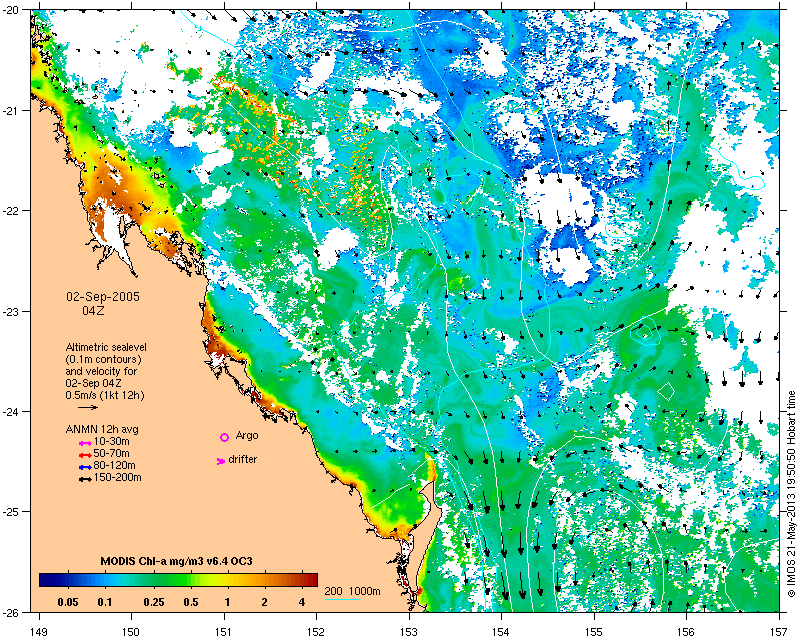Click the '200 1000m' depth contour label
800x640 pixels.
click(x=353, y=592)
